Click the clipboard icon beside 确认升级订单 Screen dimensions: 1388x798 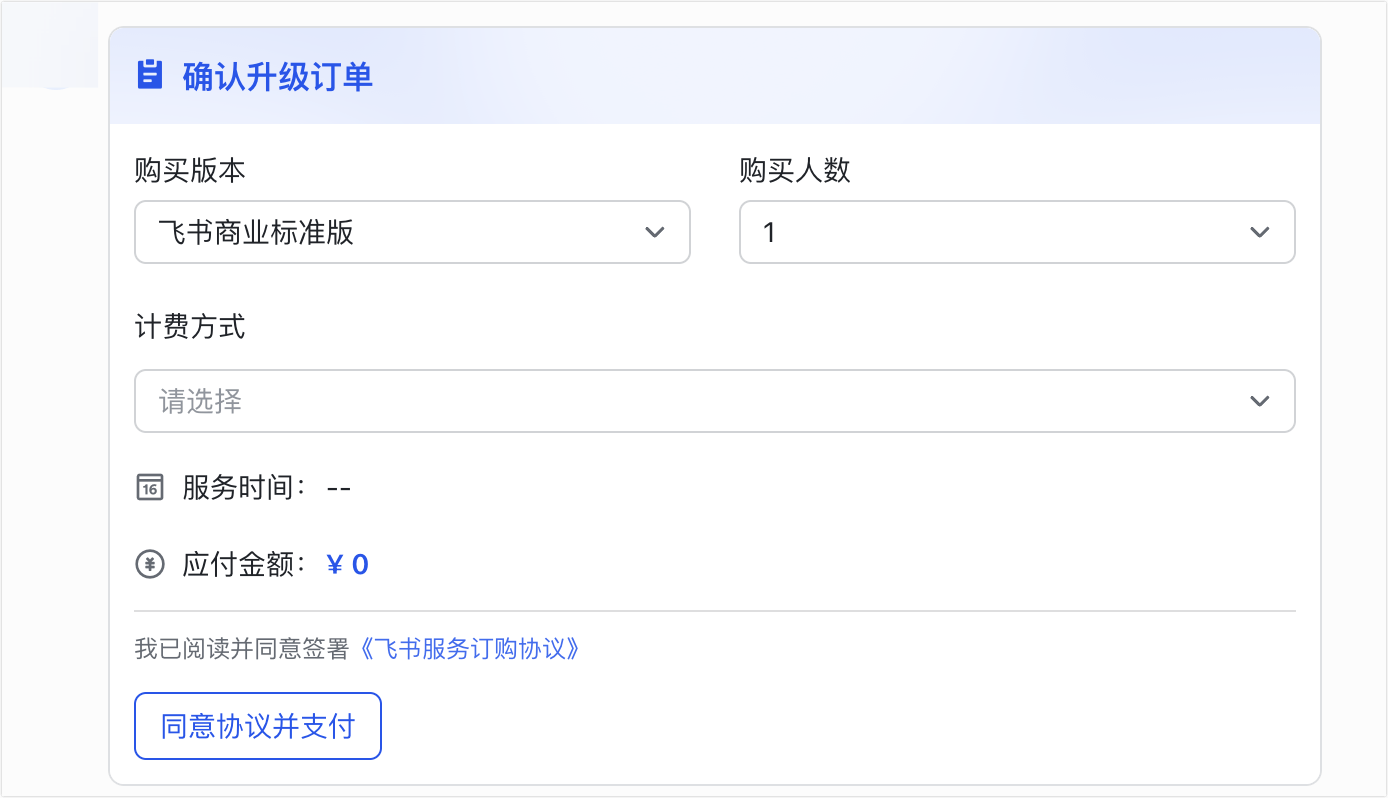149,75
